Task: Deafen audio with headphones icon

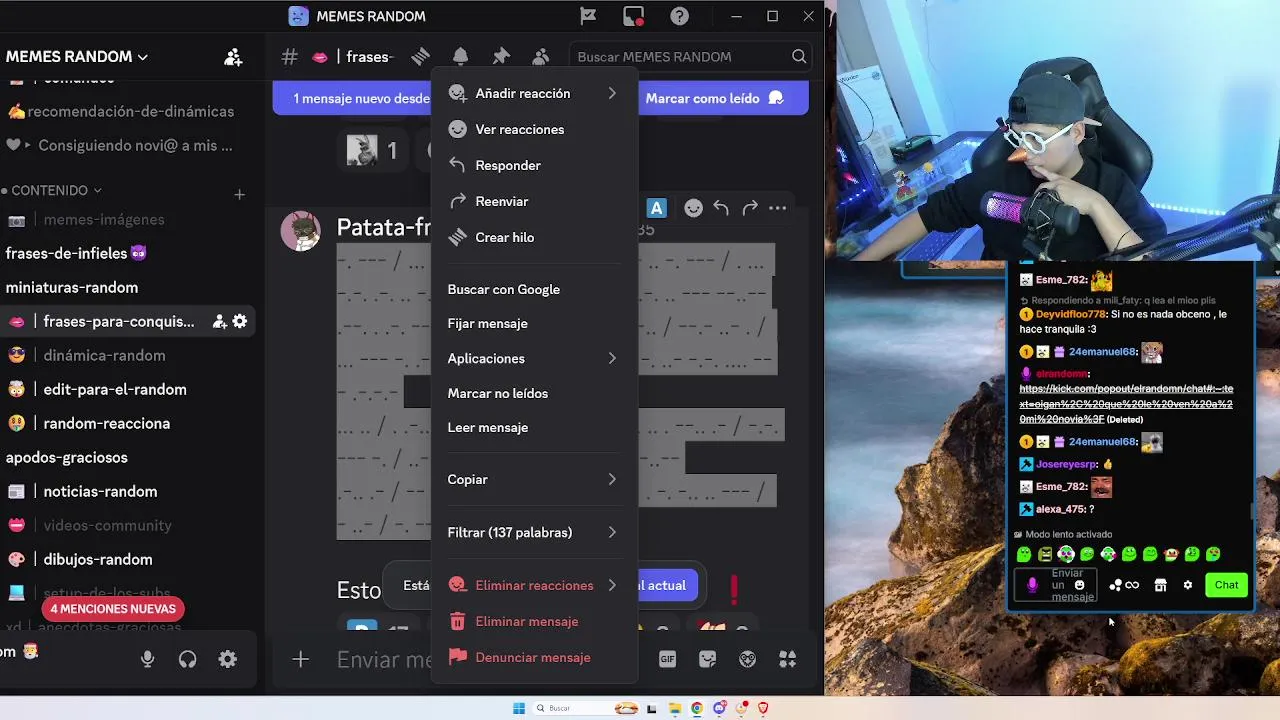Action: pos(187,659)
